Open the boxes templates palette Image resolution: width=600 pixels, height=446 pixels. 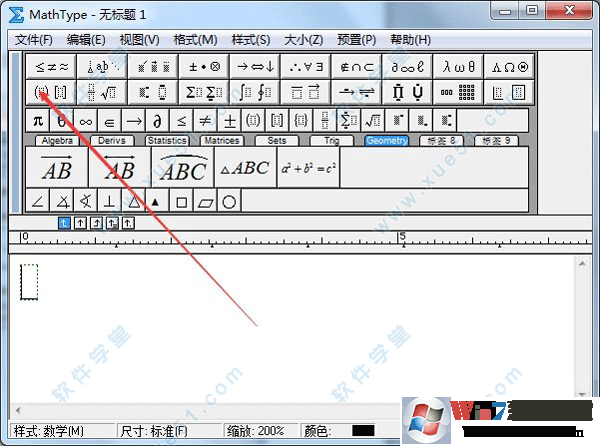pyautogui.click(x=509, y=92)
